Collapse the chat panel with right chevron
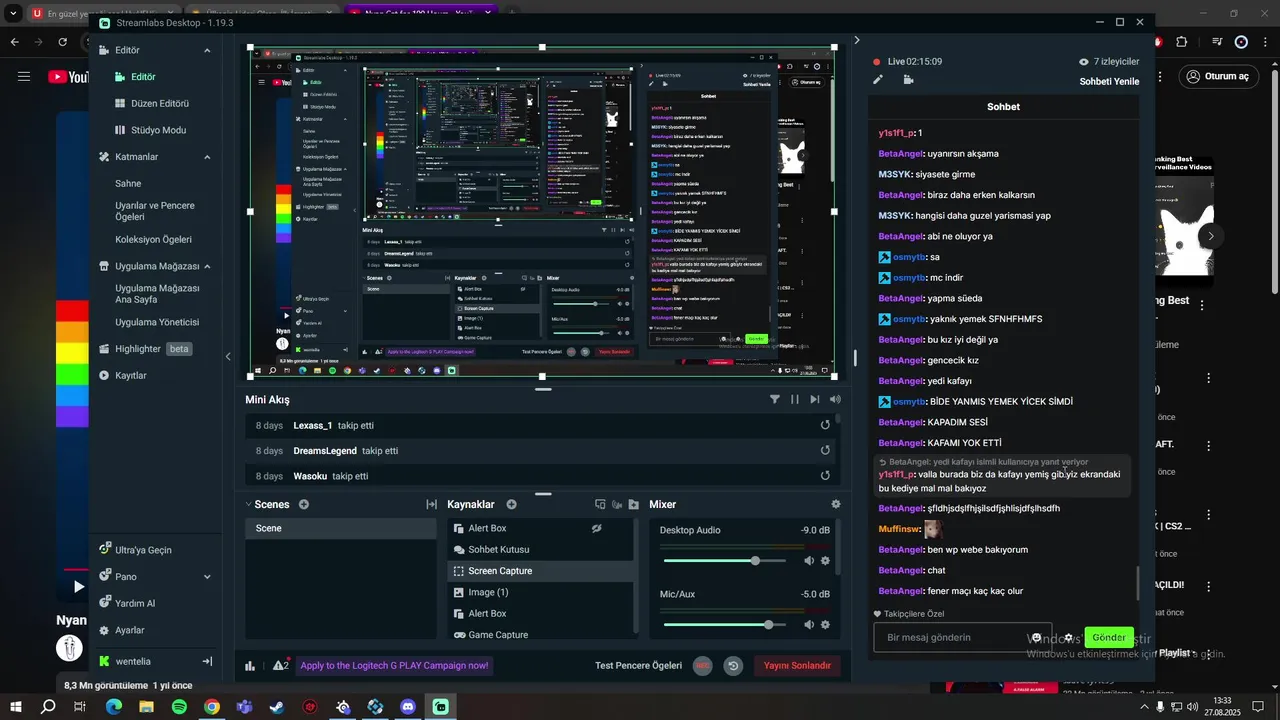 point(857,40)
